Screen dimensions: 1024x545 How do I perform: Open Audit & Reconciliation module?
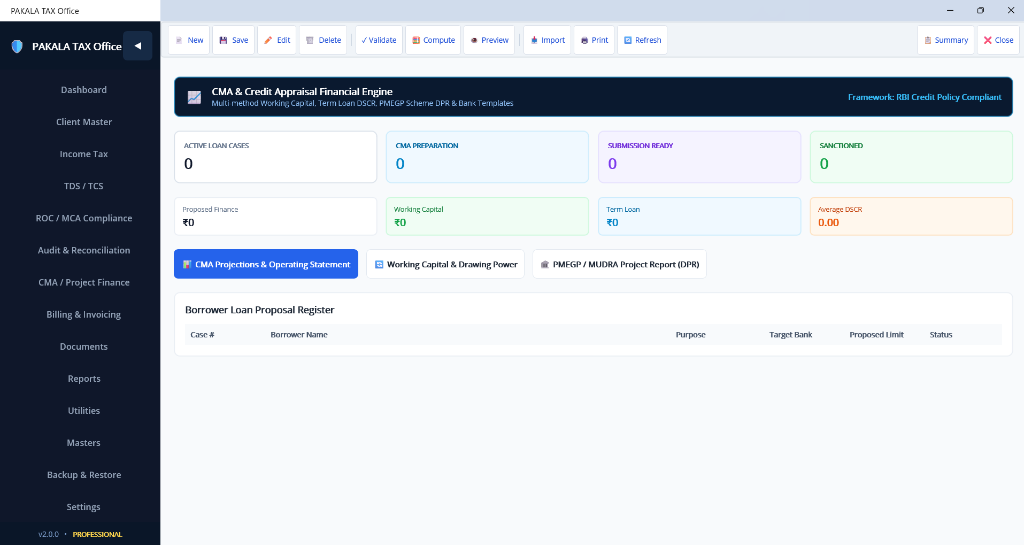tap(84, 250)
